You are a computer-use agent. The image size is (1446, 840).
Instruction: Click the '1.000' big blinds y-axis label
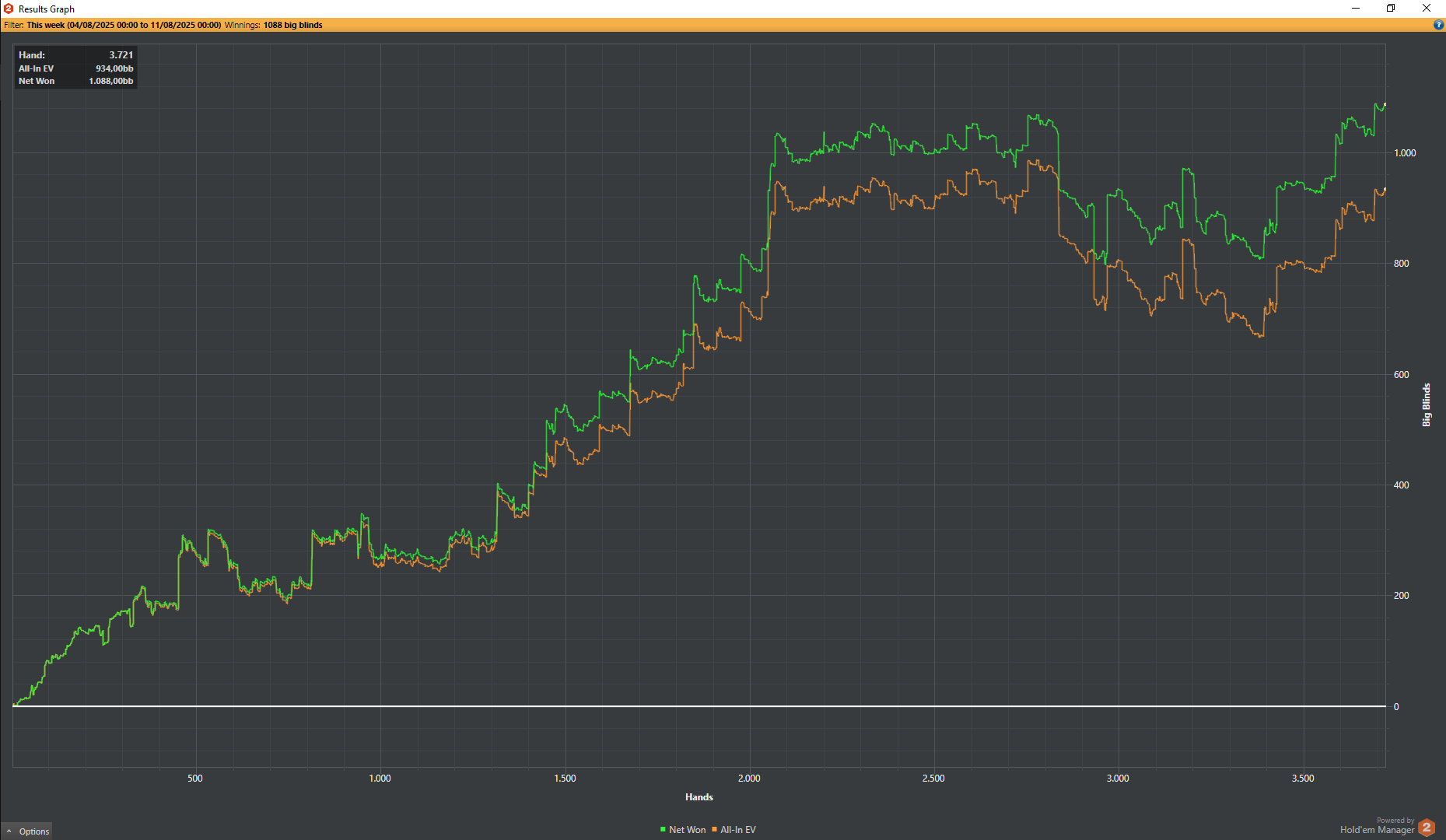coord(1405,153)
